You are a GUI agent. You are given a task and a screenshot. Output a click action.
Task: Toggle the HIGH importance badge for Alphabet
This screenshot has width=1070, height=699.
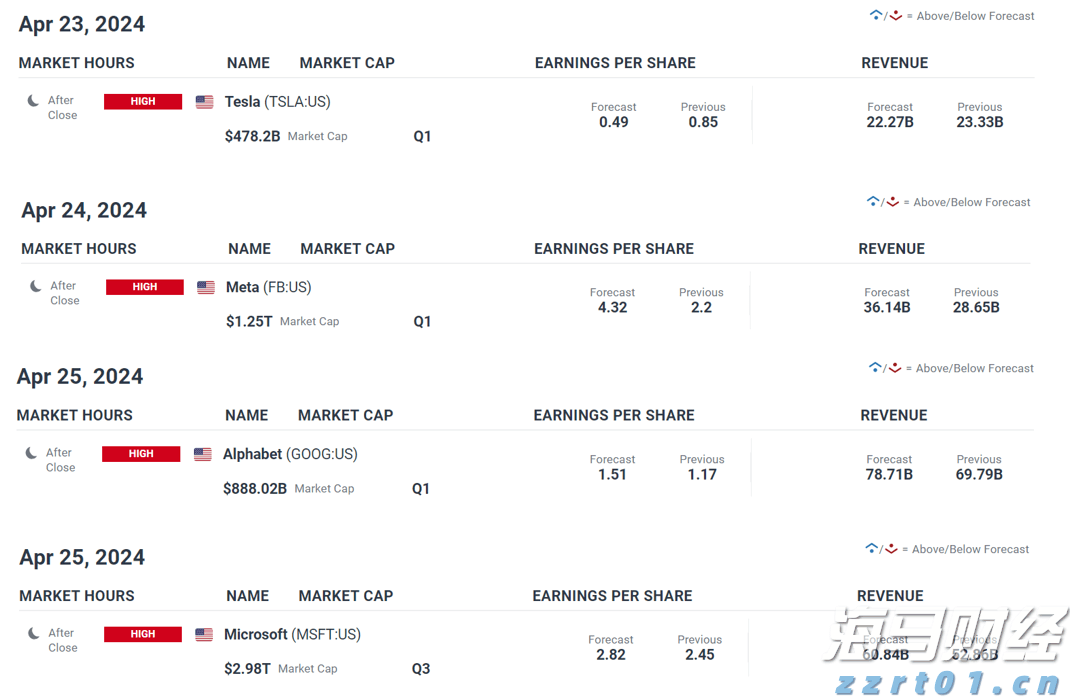pyautogui.click(x=140, y=454)
